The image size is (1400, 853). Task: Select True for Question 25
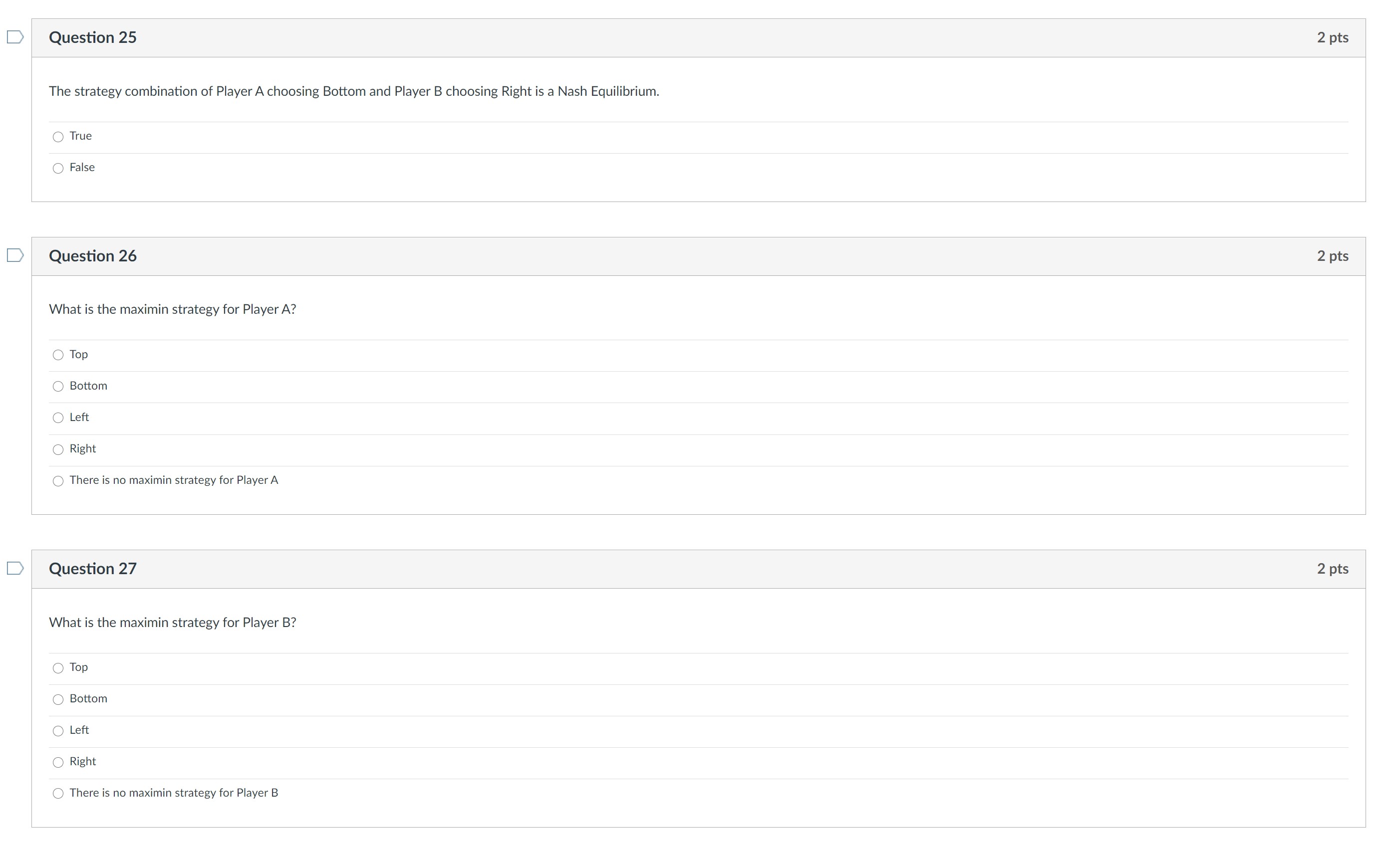tap(58, 137)
